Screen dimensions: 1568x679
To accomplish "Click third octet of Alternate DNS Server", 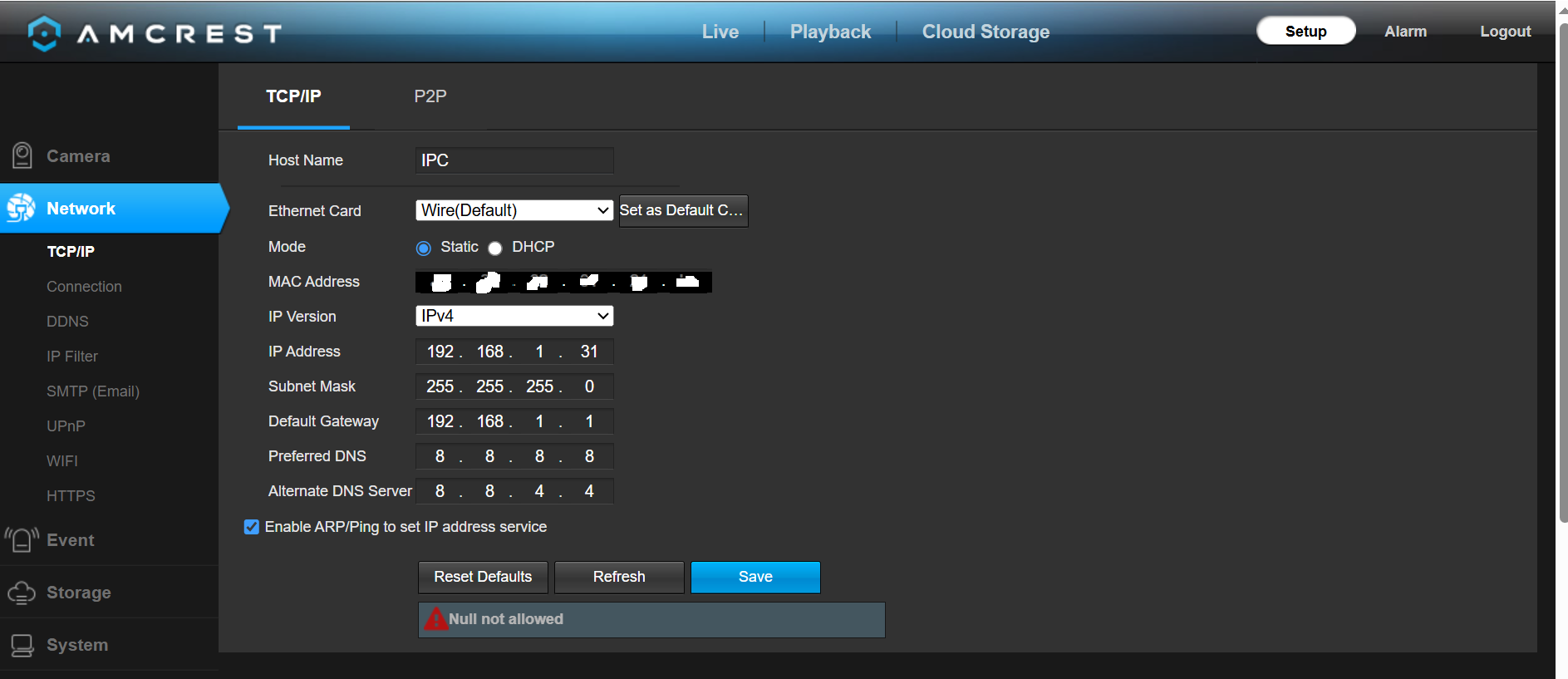I will click(x=539, y=491).
